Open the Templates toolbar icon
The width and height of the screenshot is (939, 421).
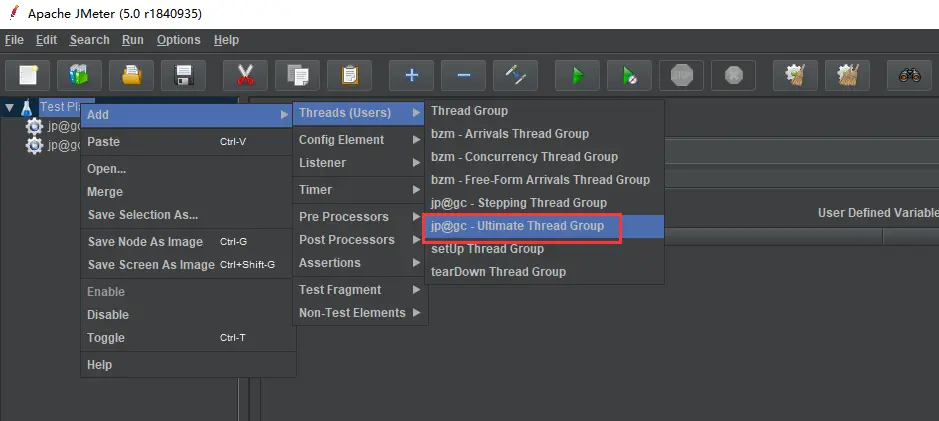click(79, 75)
